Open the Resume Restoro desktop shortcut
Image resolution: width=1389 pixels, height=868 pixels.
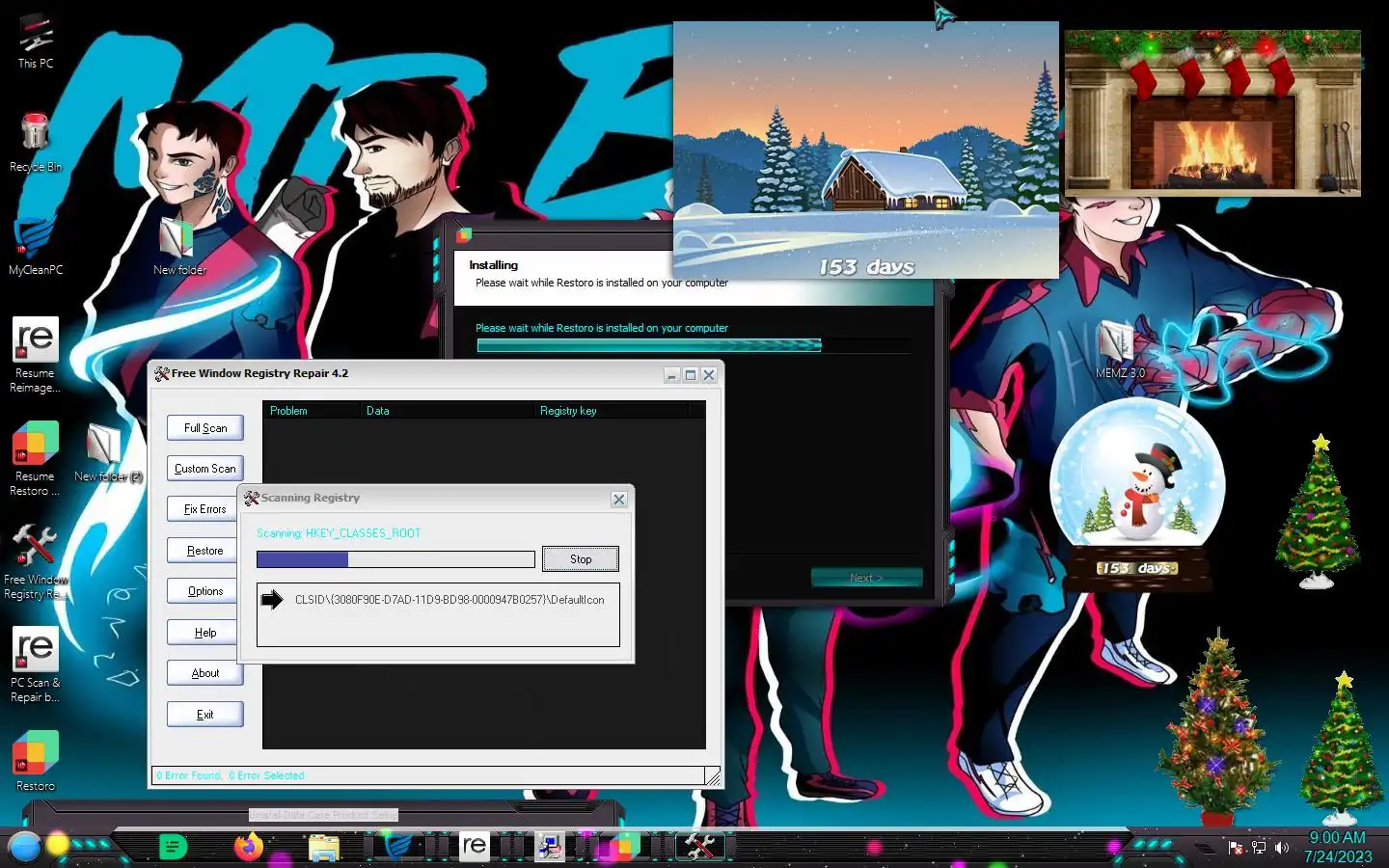pos(36,459)
